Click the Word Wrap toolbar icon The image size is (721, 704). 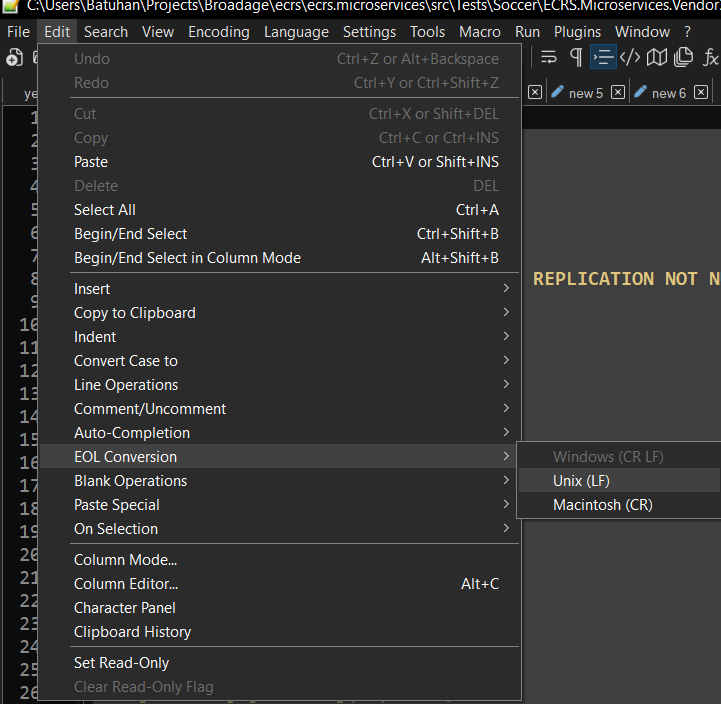(550, 58)
